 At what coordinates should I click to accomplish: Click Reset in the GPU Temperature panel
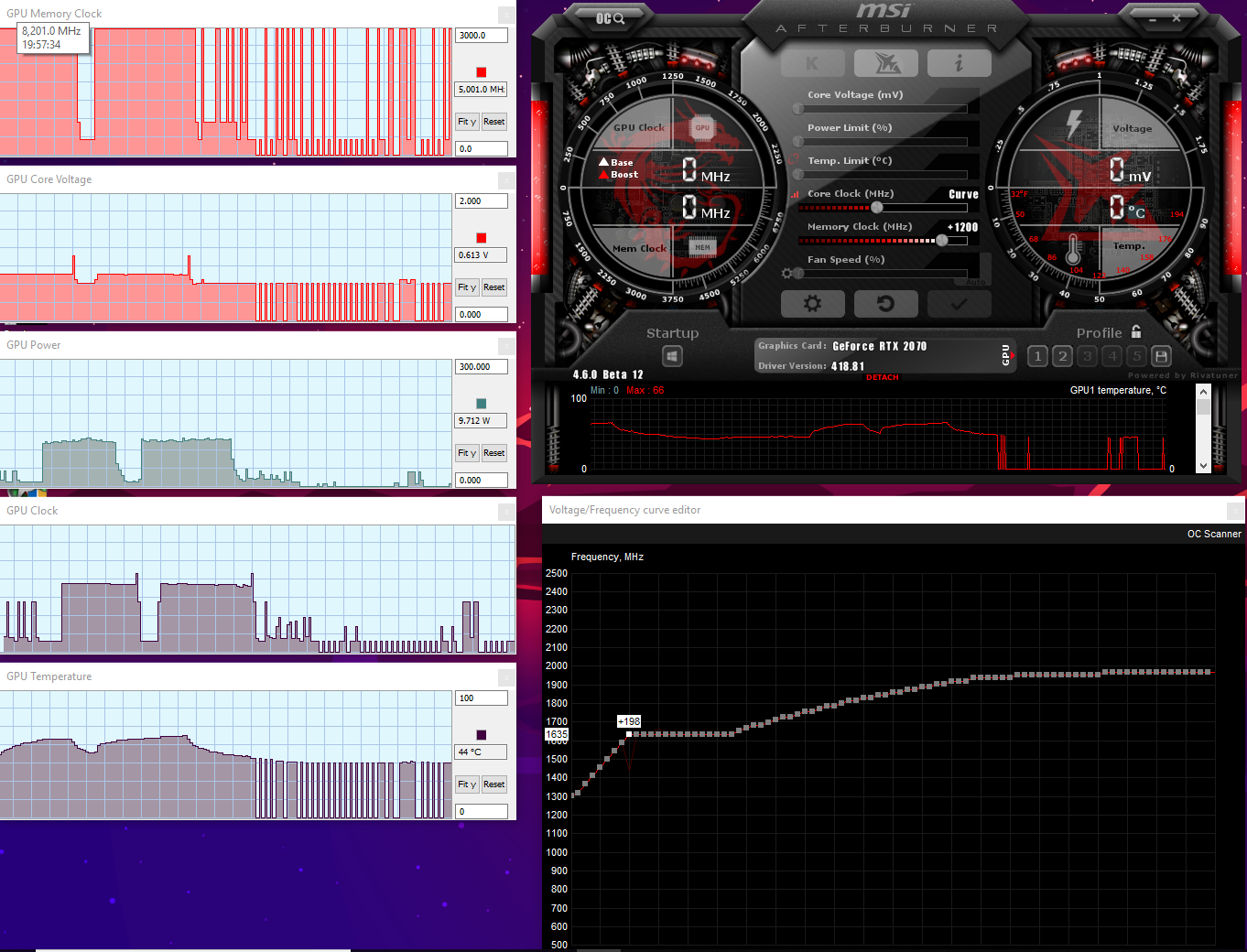pos(494,784)
